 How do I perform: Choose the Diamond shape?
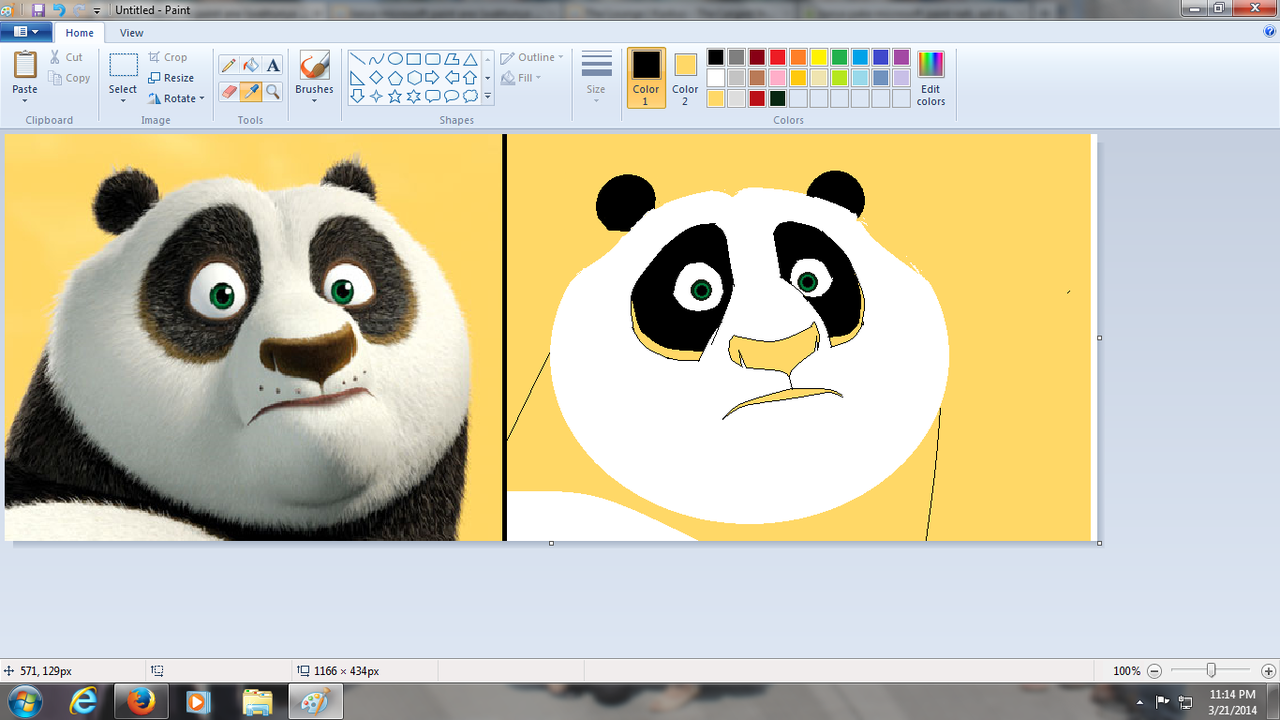point(376,78)
